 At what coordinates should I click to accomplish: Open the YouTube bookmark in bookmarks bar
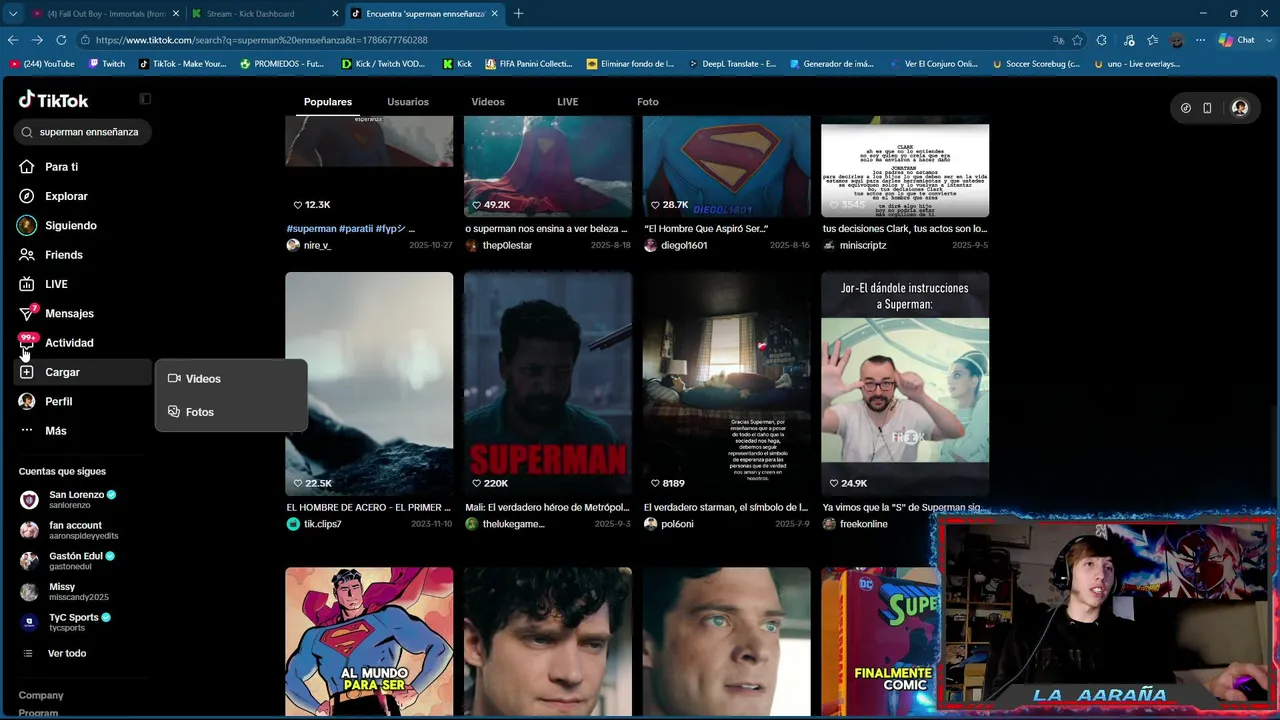coord(42,64)
